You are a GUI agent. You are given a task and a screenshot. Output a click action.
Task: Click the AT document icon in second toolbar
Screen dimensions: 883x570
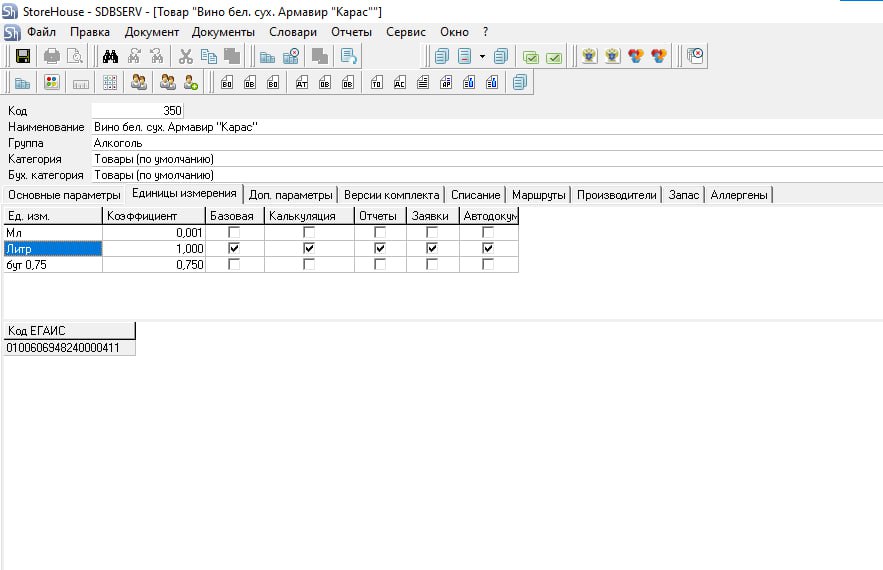click(x=302, y=83)
